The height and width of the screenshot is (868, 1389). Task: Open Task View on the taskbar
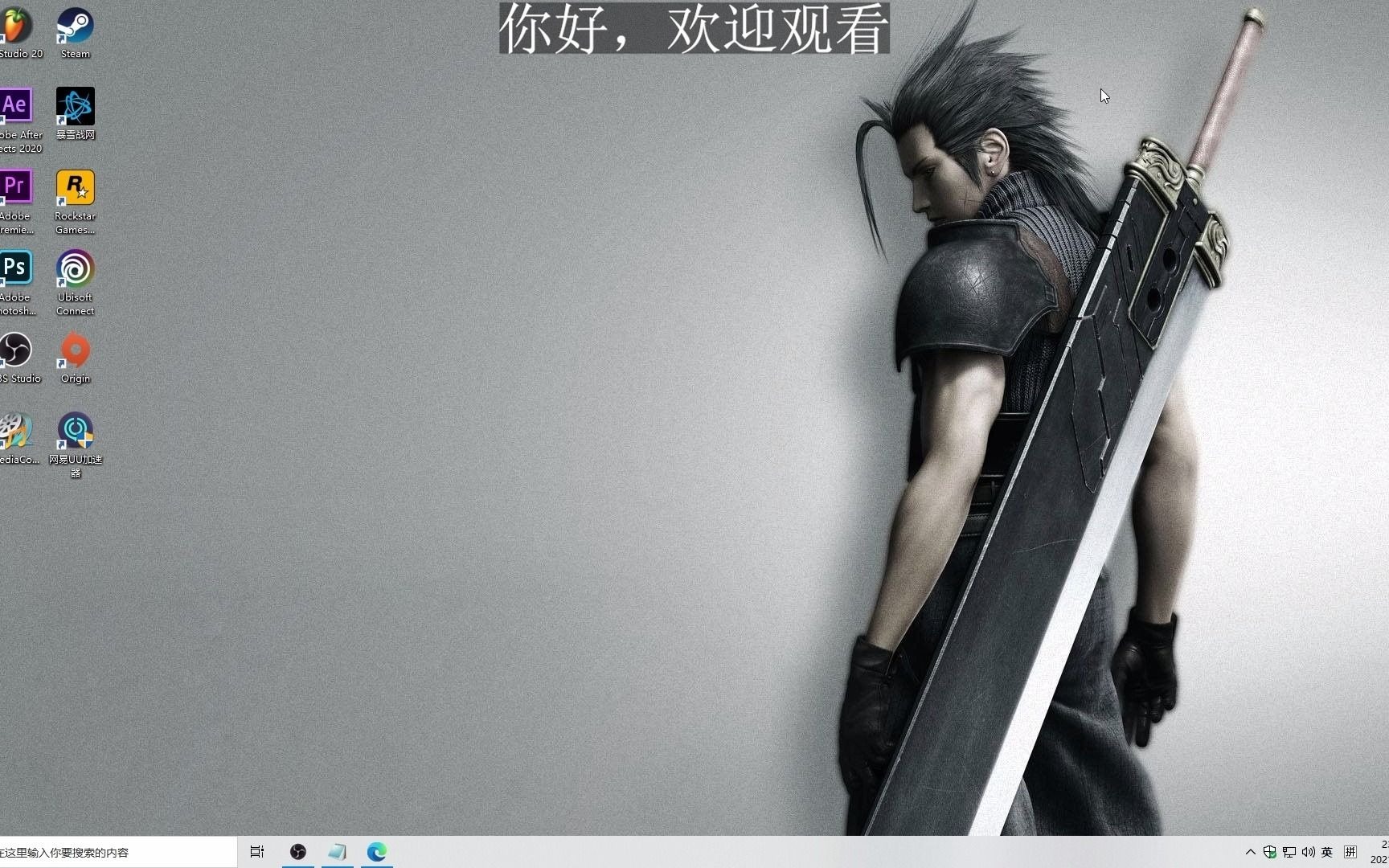point(257,852)
